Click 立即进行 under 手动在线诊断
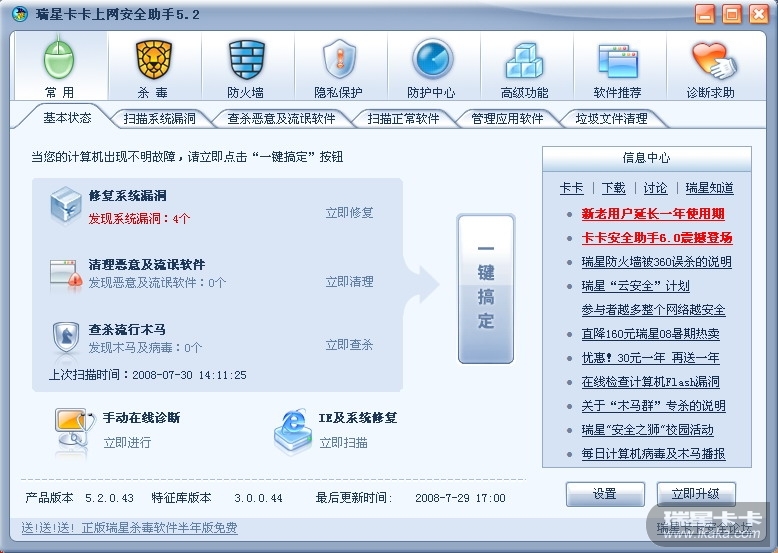The width and height of the screenshot is (778, 553). pos(127,442)
